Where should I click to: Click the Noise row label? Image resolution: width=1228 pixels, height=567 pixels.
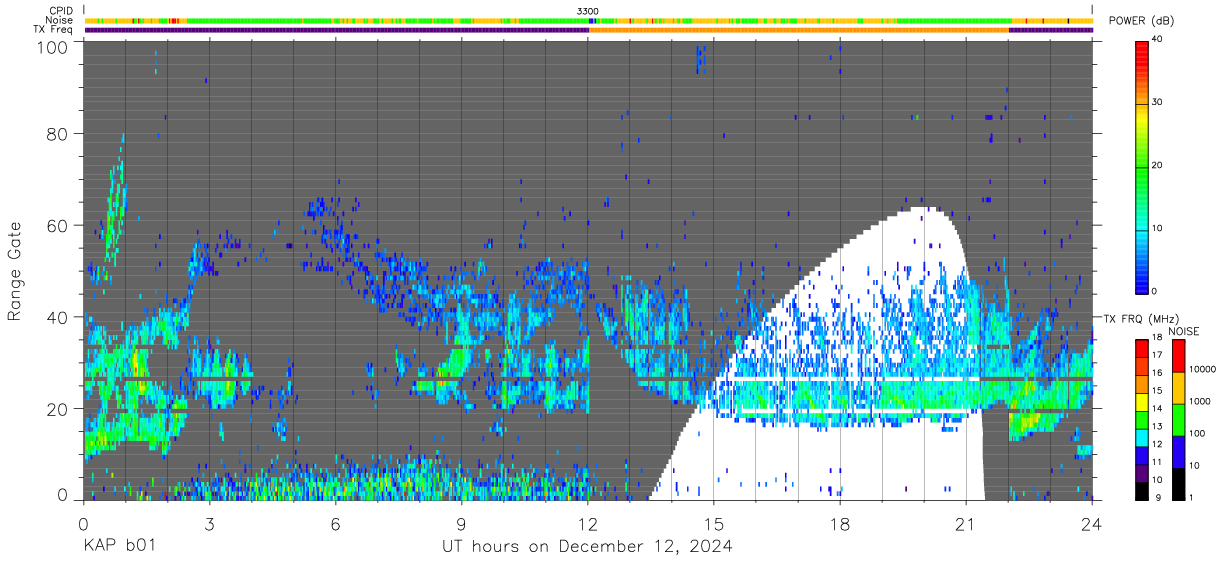(x=60, y=20)
